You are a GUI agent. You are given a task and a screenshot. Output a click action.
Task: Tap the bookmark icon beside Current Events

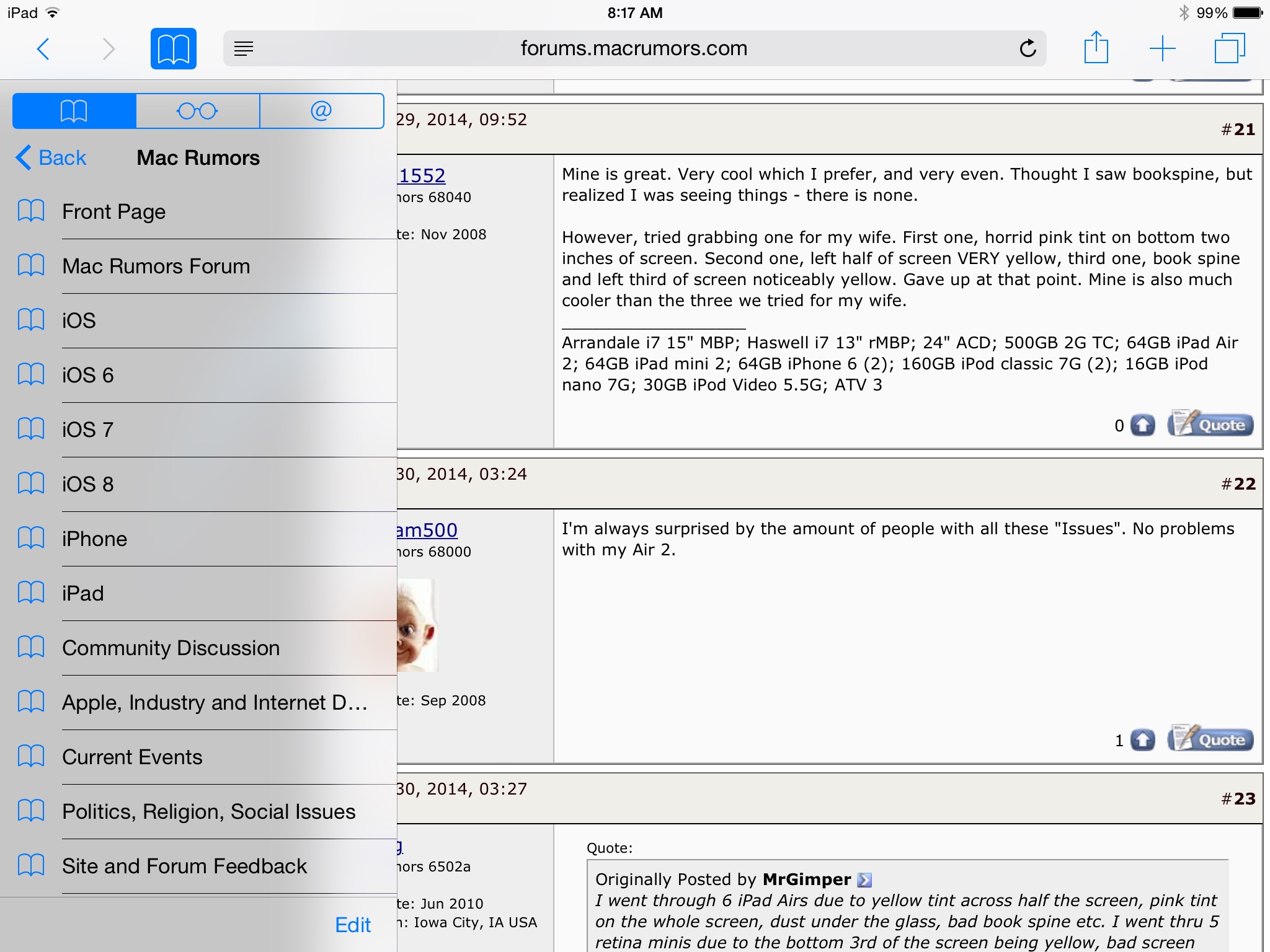tap(31, 756)
